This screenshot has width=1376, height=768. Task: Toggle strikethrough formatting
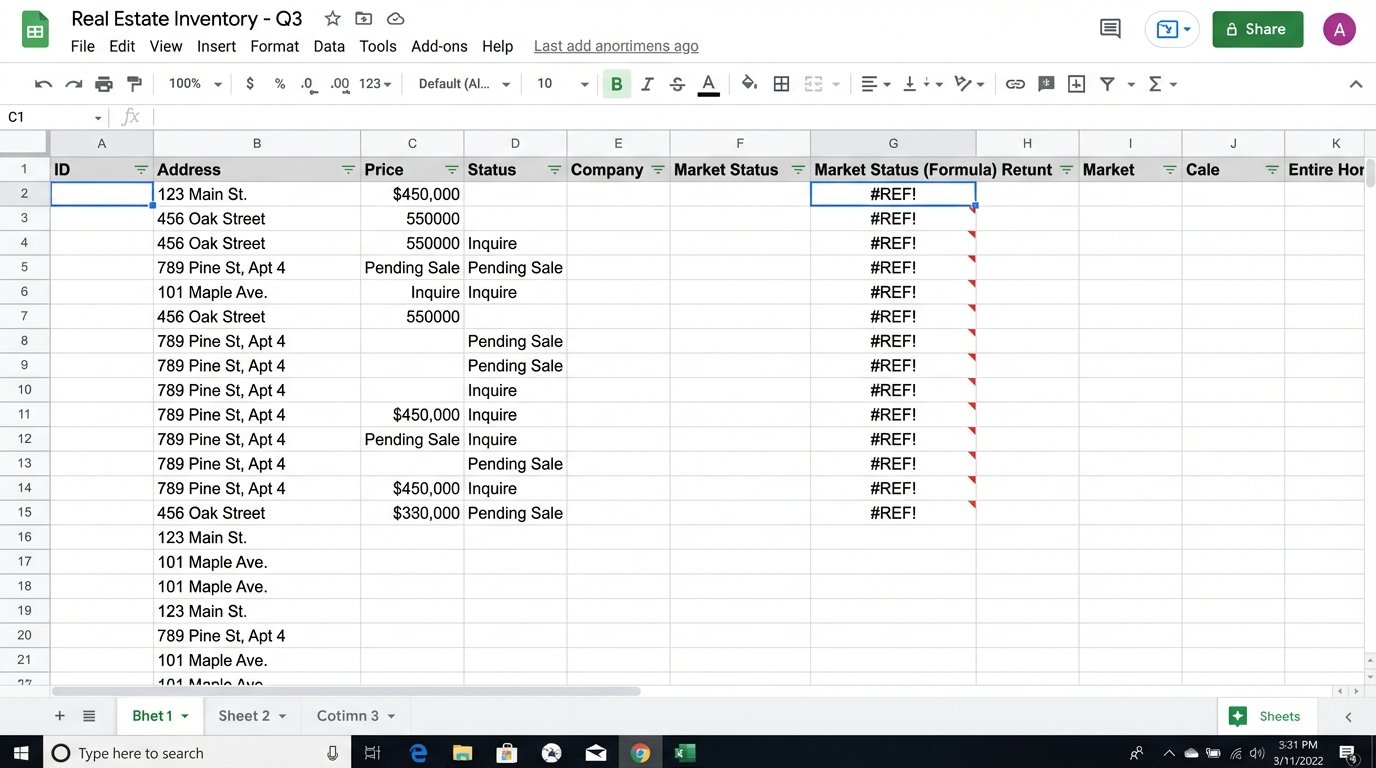coord(677,83)
